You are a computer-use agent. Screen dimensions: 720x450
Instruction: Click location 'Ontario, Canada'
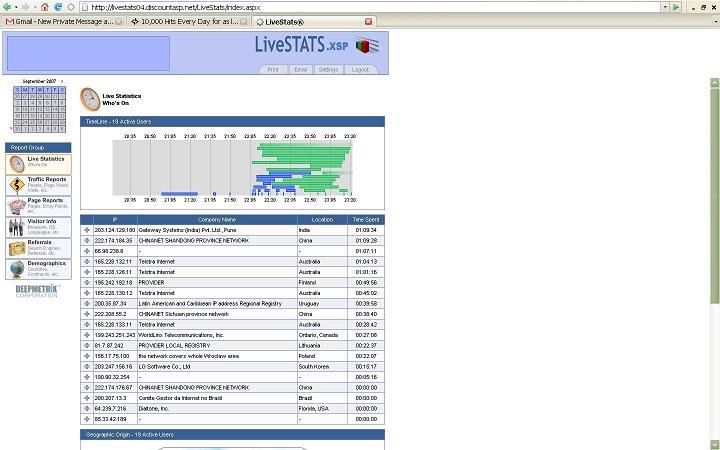[x=318, y=335]
